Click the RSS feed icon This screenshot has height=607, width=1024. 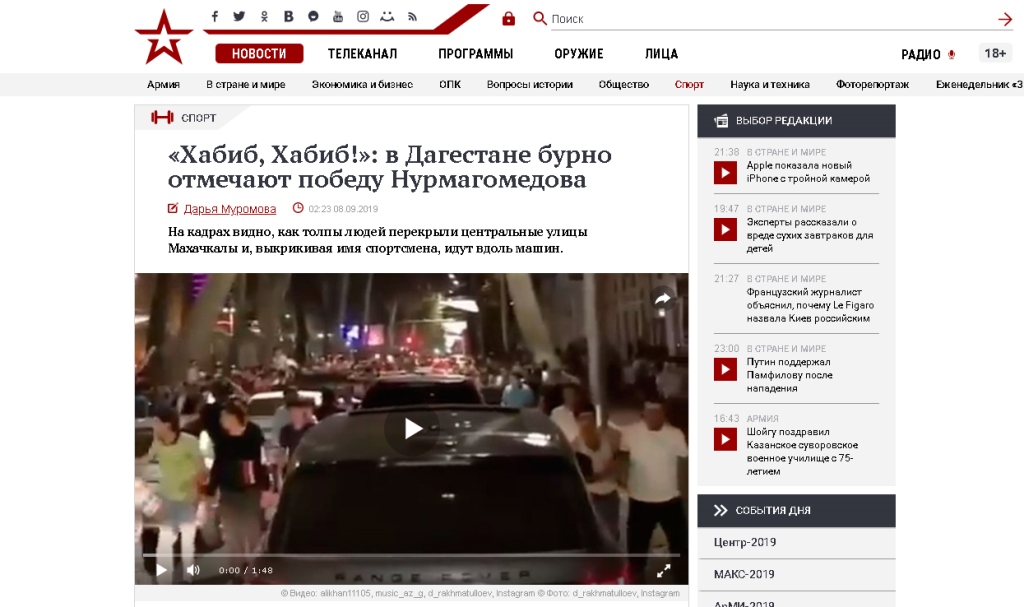click(412, 17)
